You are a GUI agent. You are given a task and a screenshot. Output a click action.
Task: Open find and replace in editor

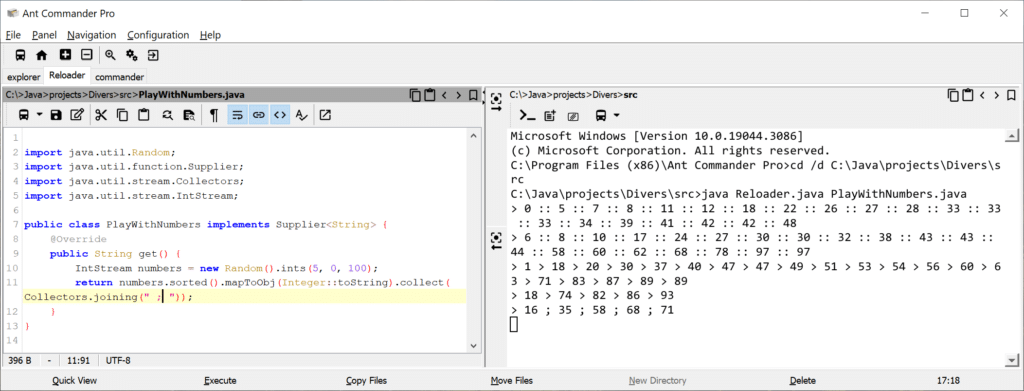(x=168, y=116)
